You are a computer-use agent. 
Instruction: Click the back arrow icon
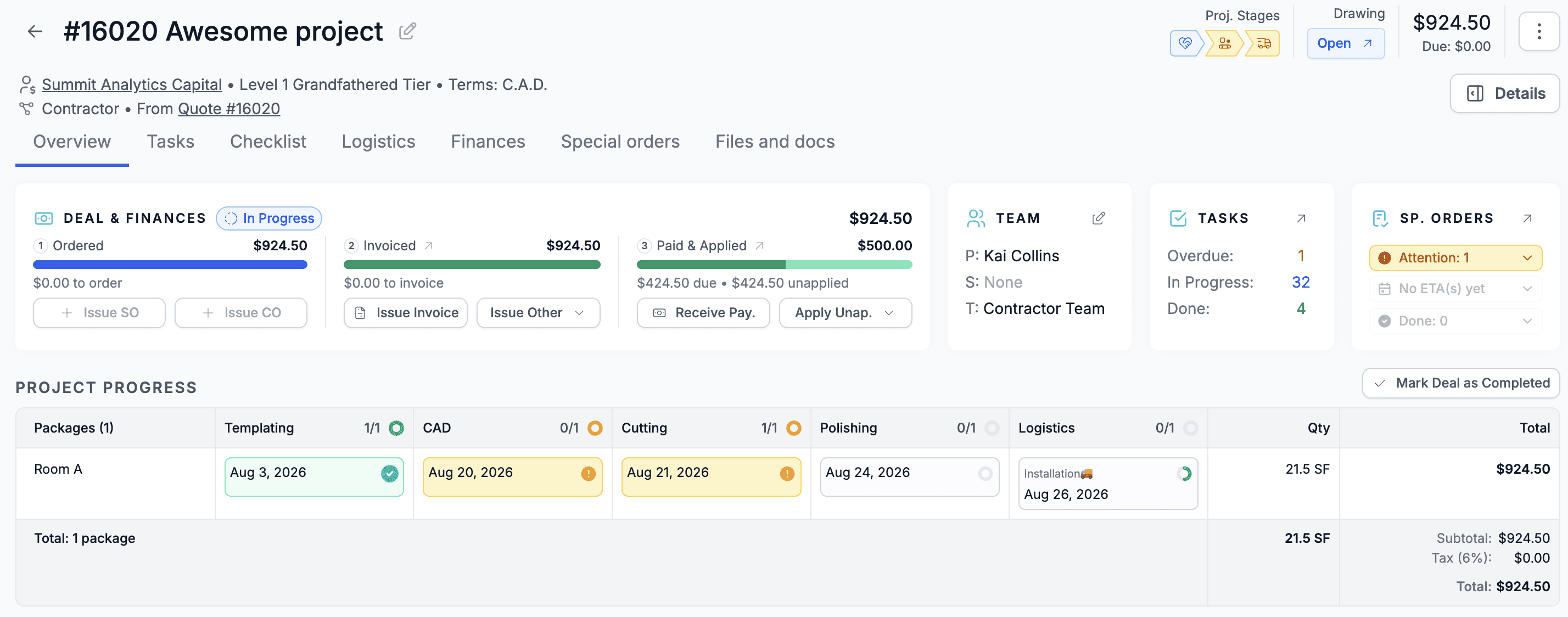pos(35,31)
